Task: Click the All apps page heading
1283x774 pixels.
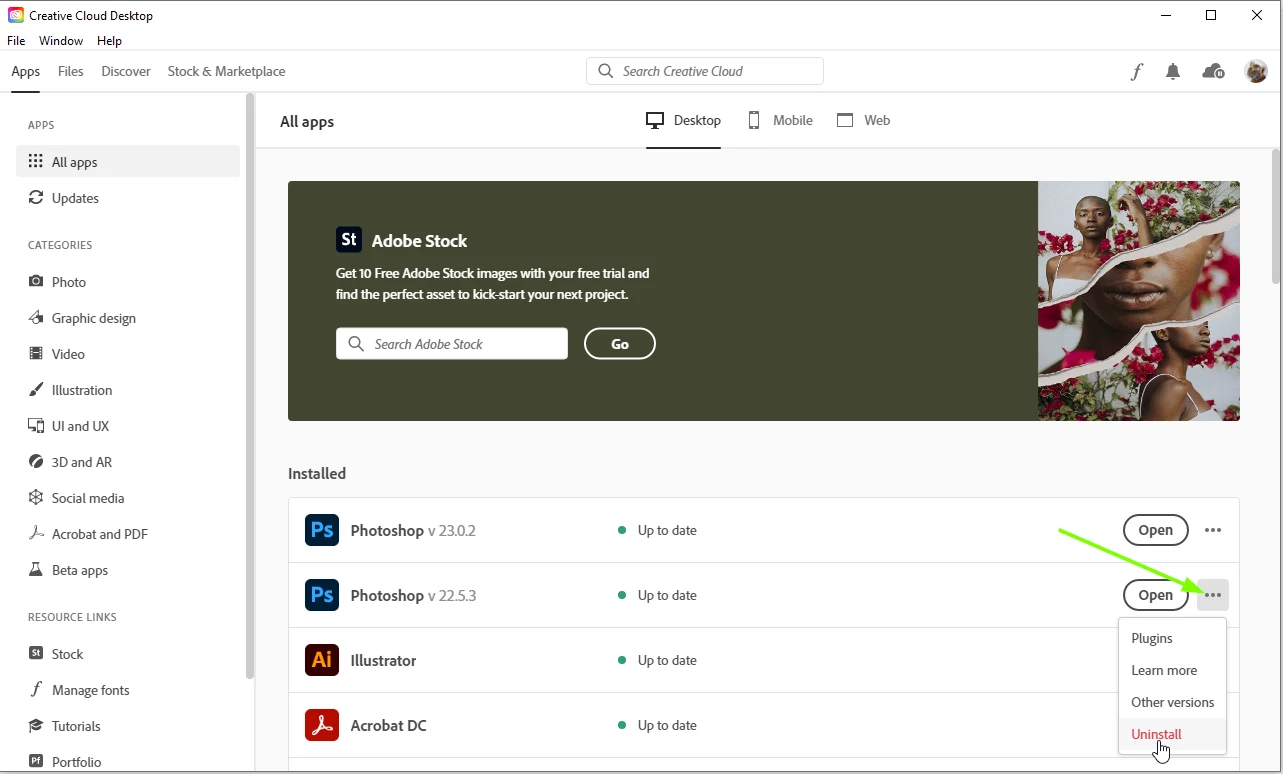Action: pyautogui.click(x=307, y=122)
